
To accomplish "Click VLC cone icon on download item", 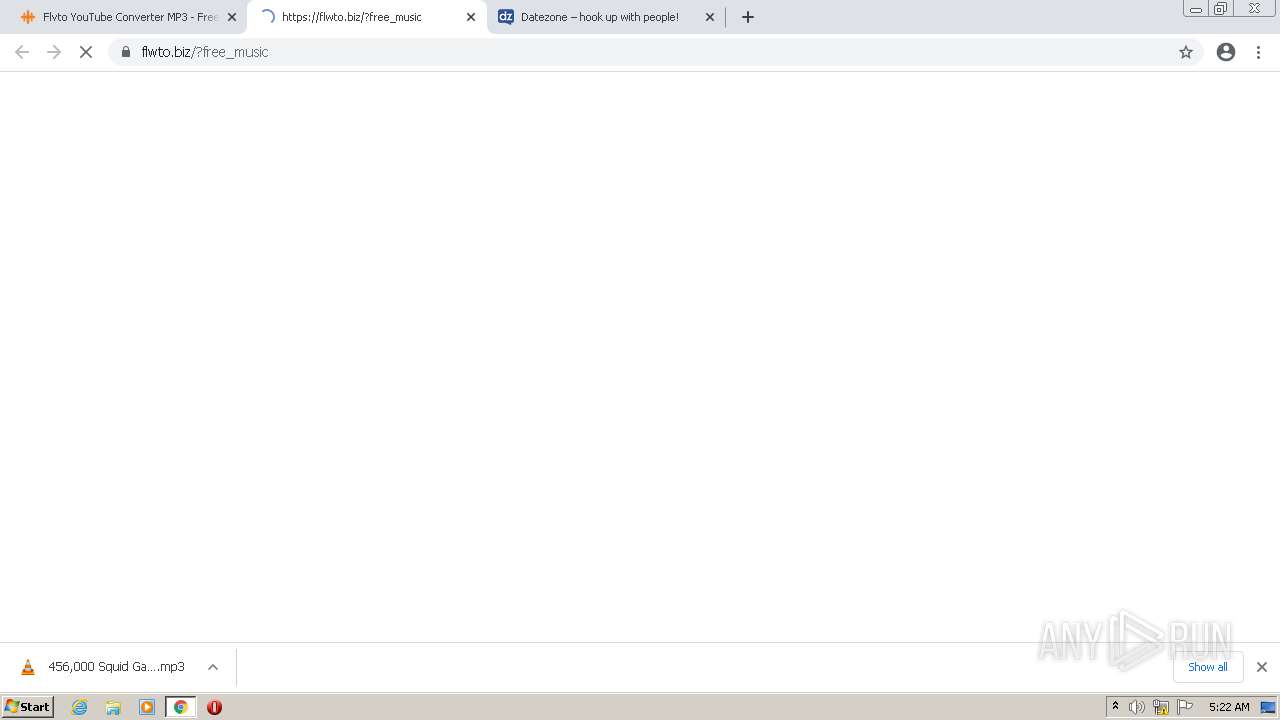I will coord(28,667).
